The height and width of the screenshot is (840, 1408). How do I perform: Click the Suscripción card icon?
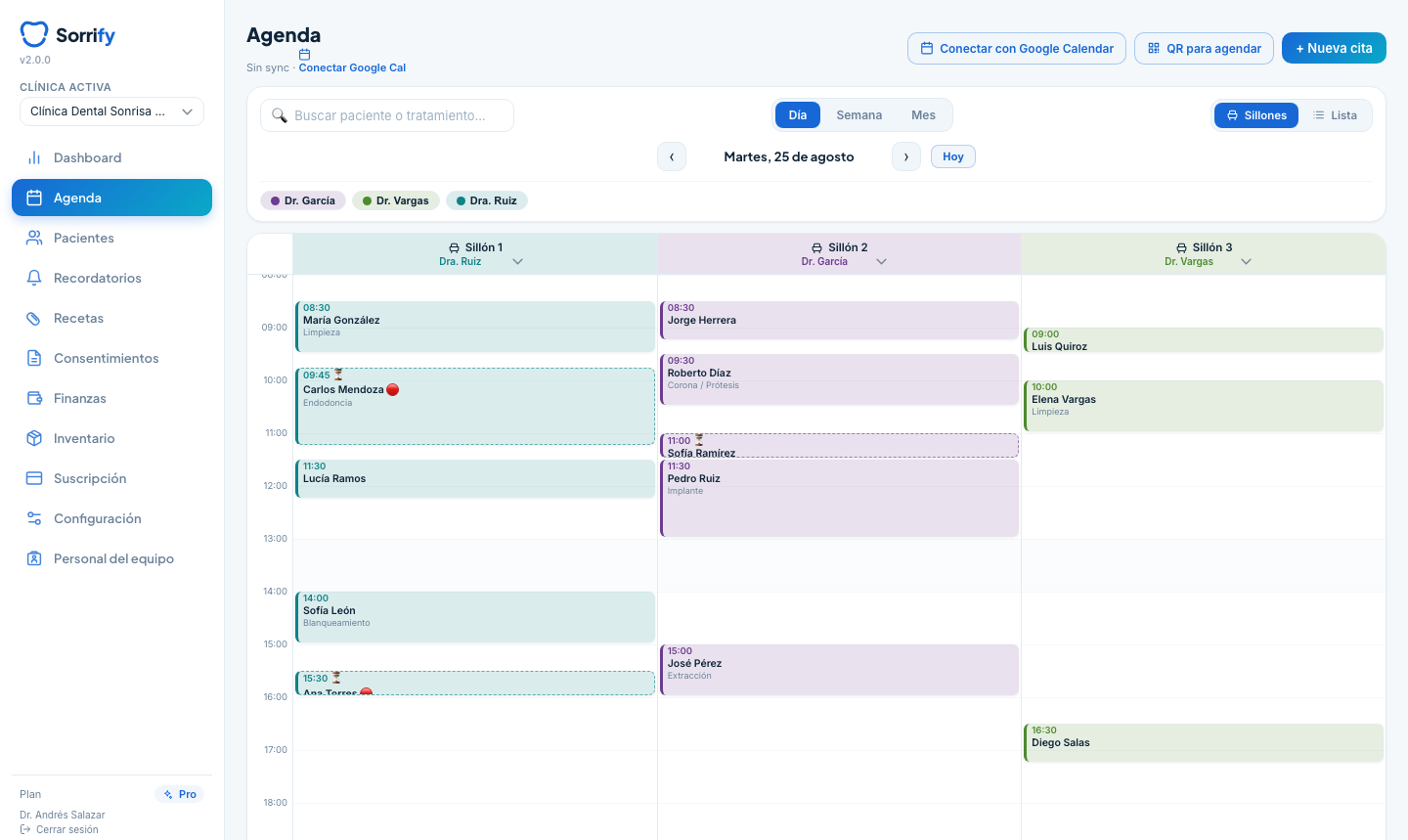34,478
